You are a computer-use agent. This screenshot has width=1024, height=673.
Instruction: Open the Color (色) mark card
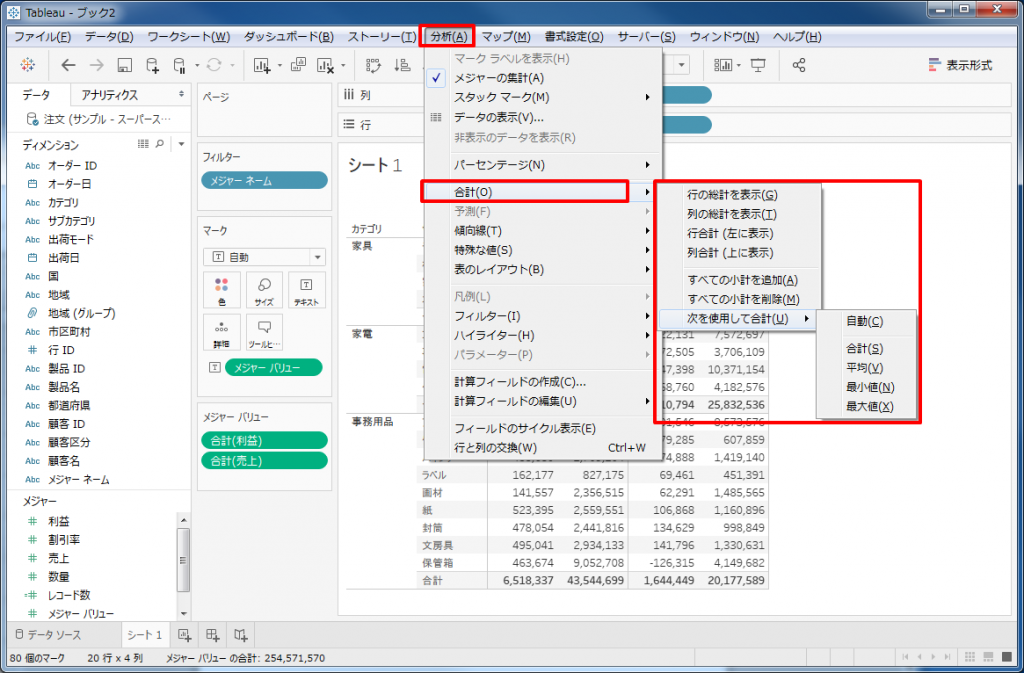(221, 290)
